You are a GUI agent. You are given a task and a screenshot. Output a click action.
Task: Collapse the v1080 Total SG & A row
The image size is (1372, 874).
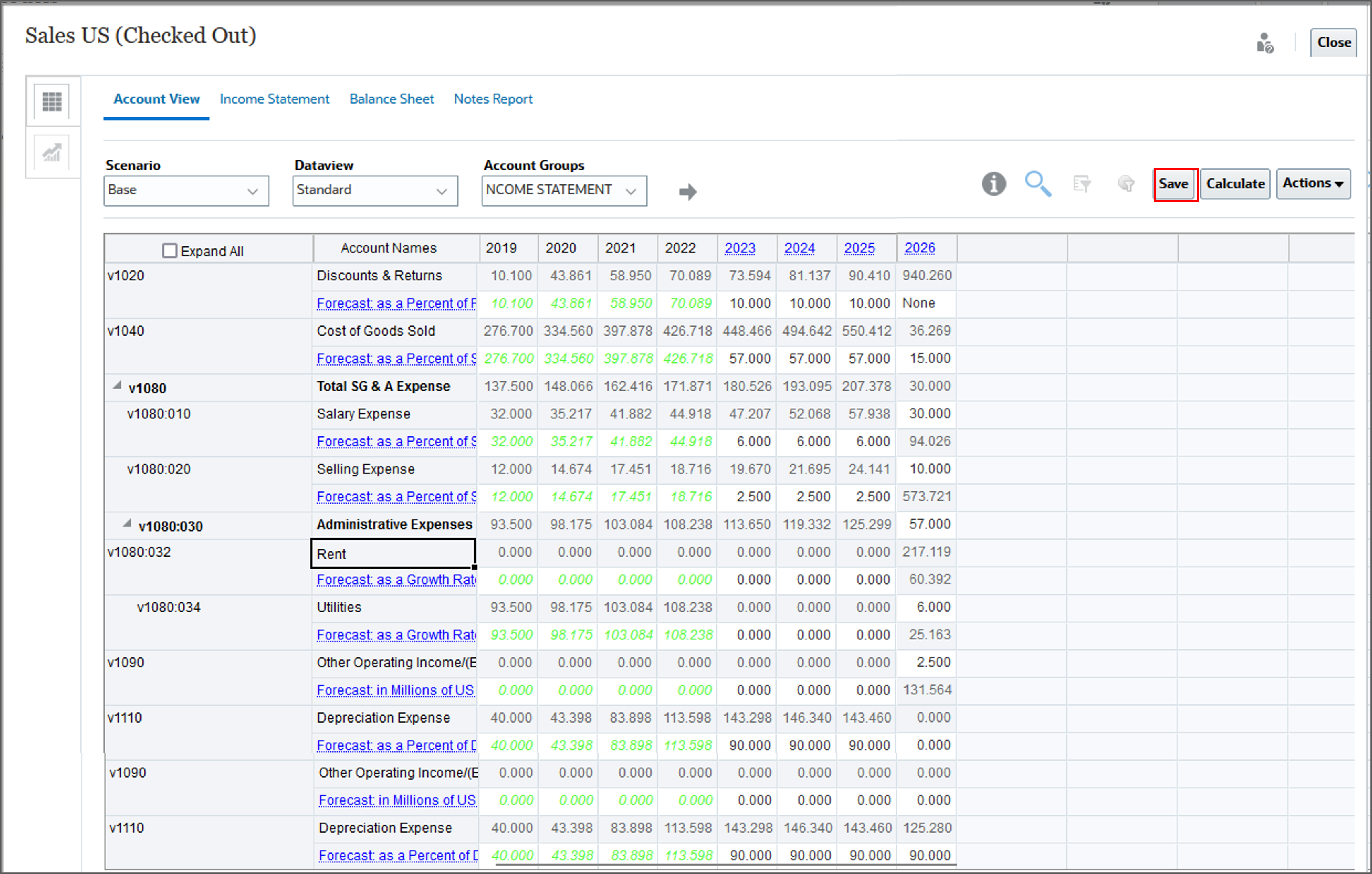tap(117, 385)
